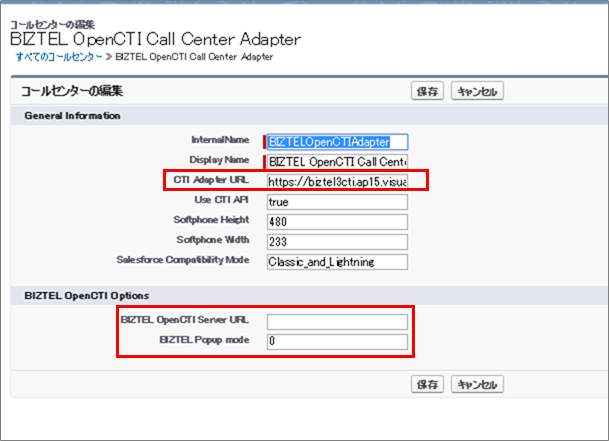Click the Salesforce Compatibility Mode label

183,260
